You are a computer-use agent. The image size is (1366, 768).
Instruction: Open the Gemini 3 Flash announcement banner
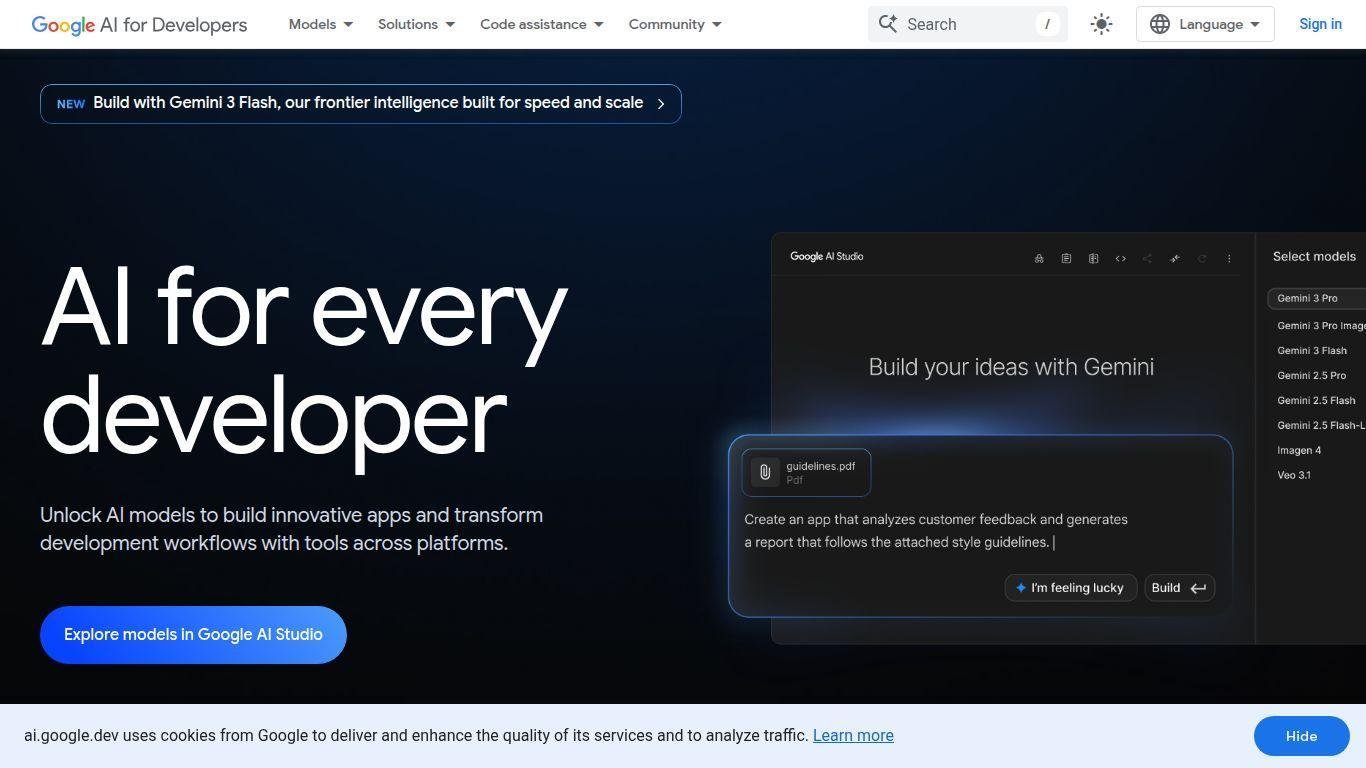[x=360, y=104]
